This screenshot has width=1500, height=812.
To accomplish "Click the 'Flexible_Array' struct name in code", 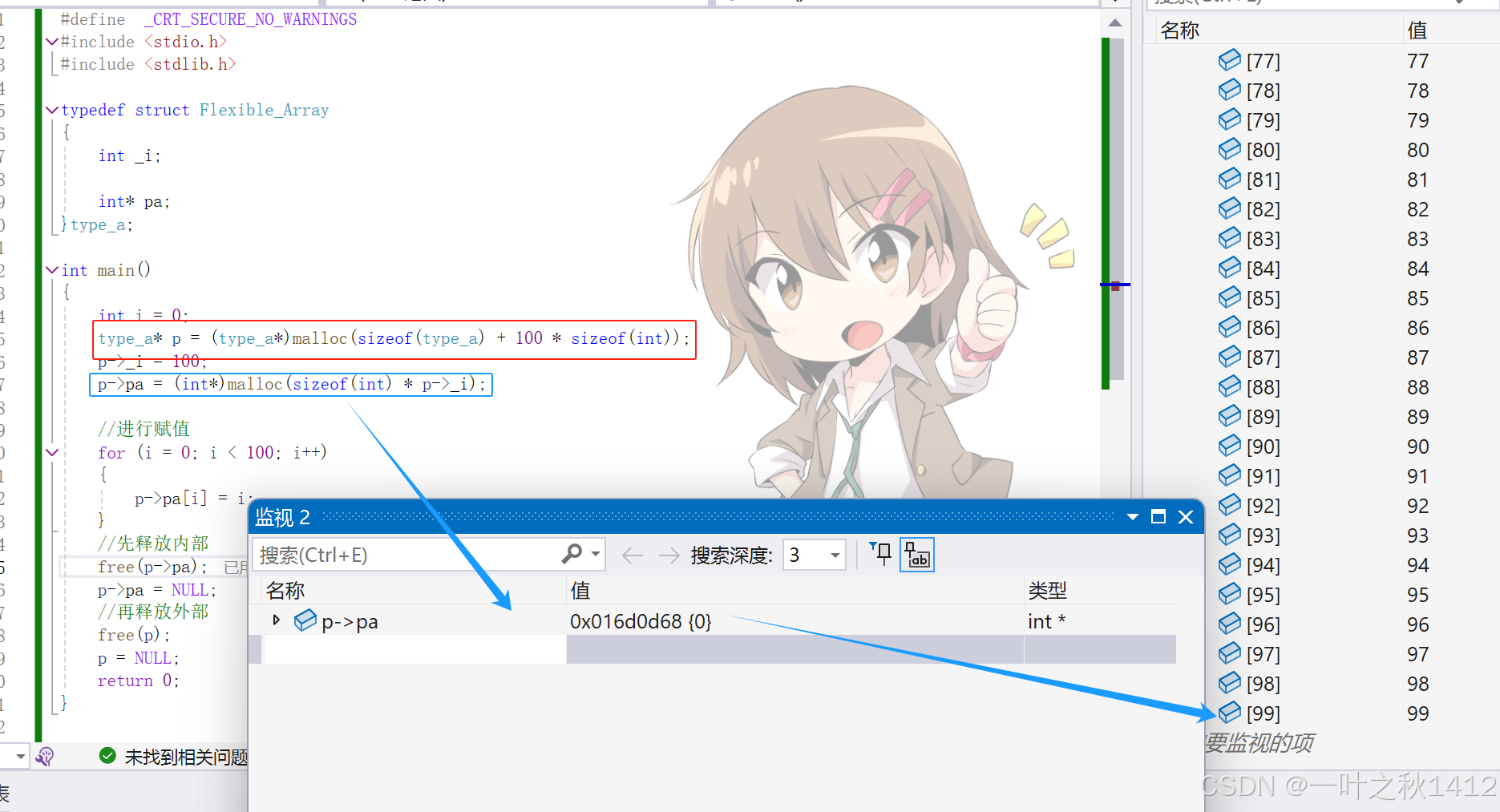I will pyautogui.click(x=264, y=110).
